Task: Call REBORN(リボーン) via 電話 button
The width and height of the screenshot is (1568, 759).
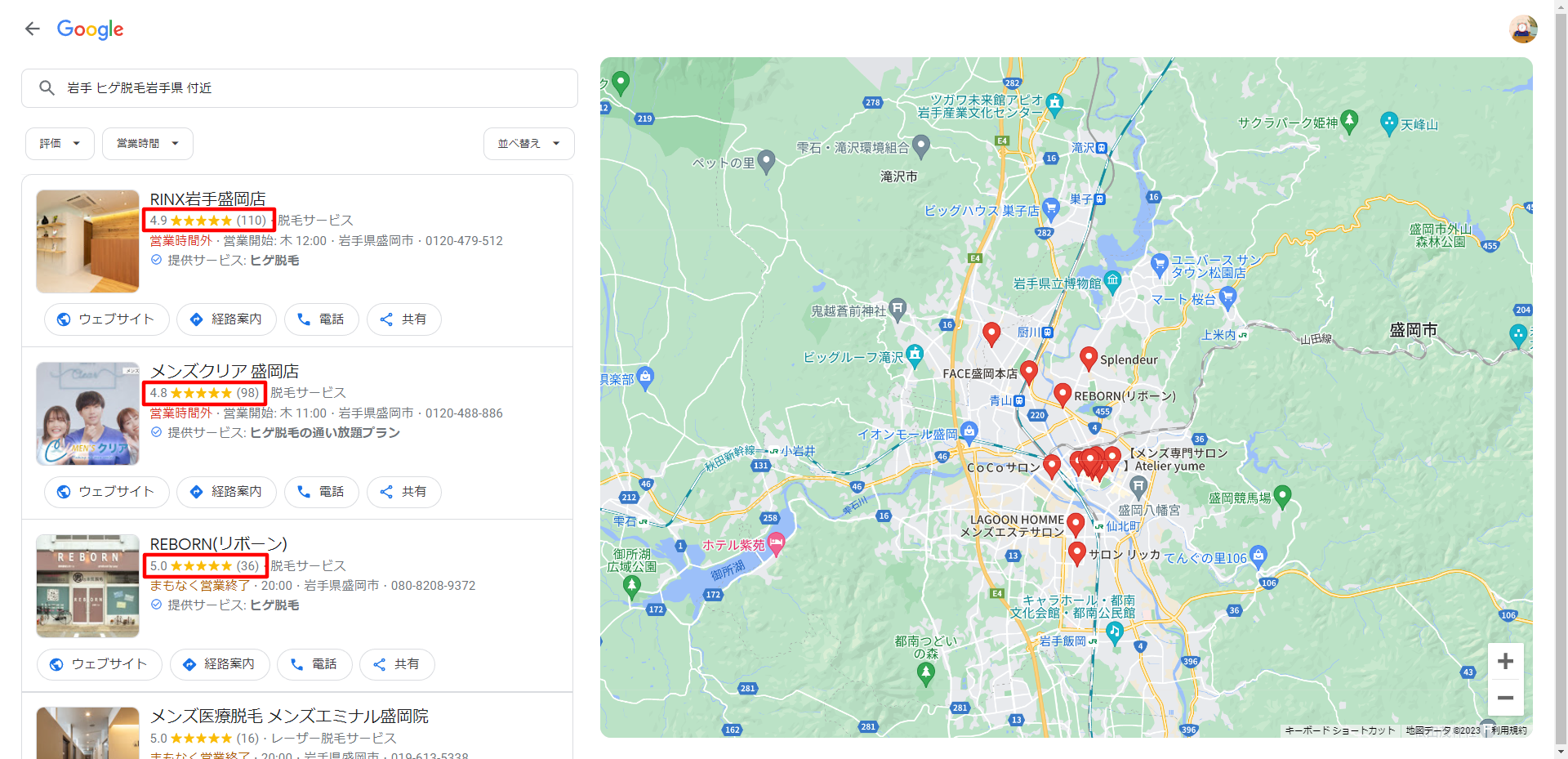Action: (314, 664)
